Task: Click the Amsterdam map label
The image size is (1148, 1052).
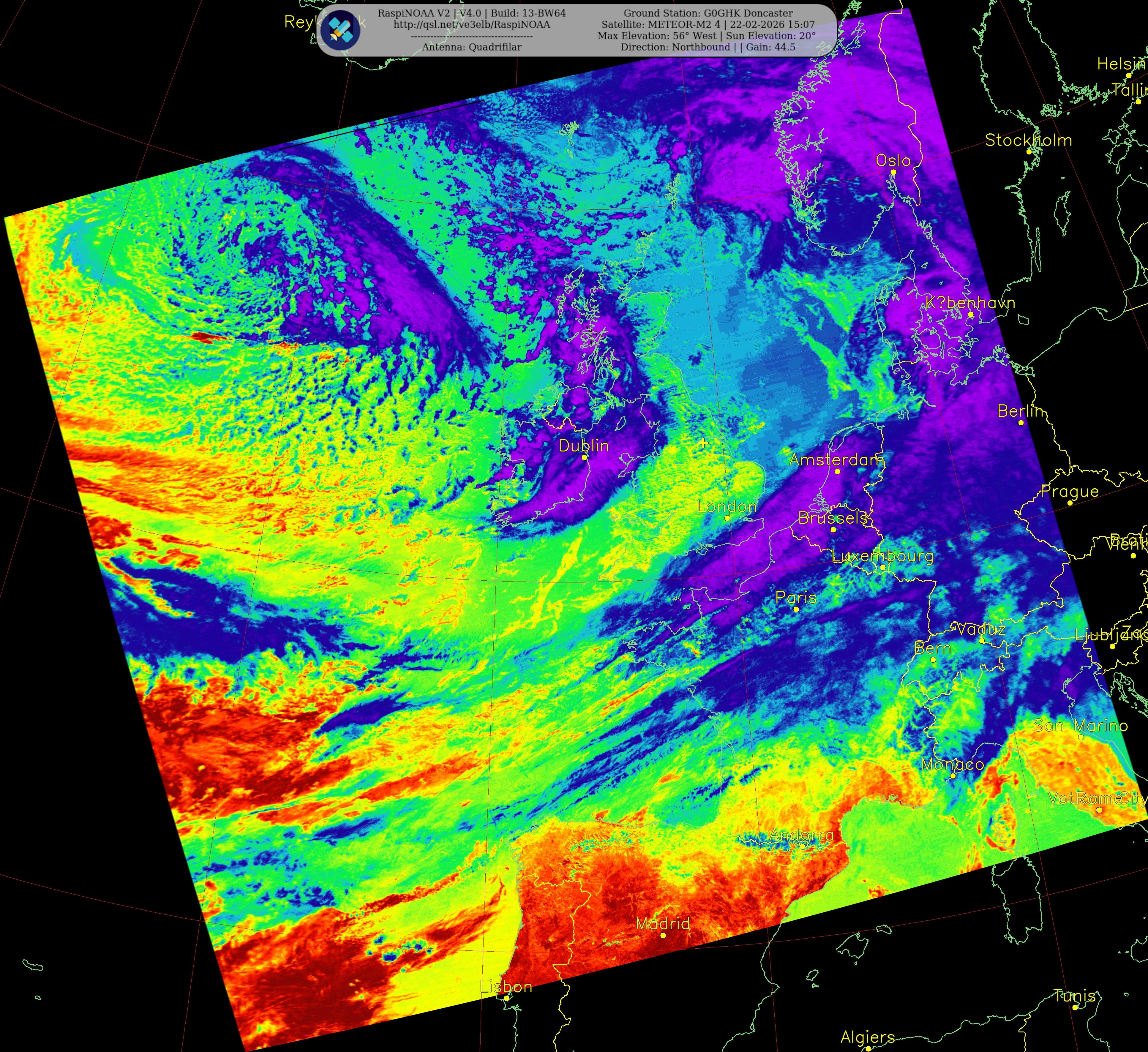Action: tap(836, 459)
